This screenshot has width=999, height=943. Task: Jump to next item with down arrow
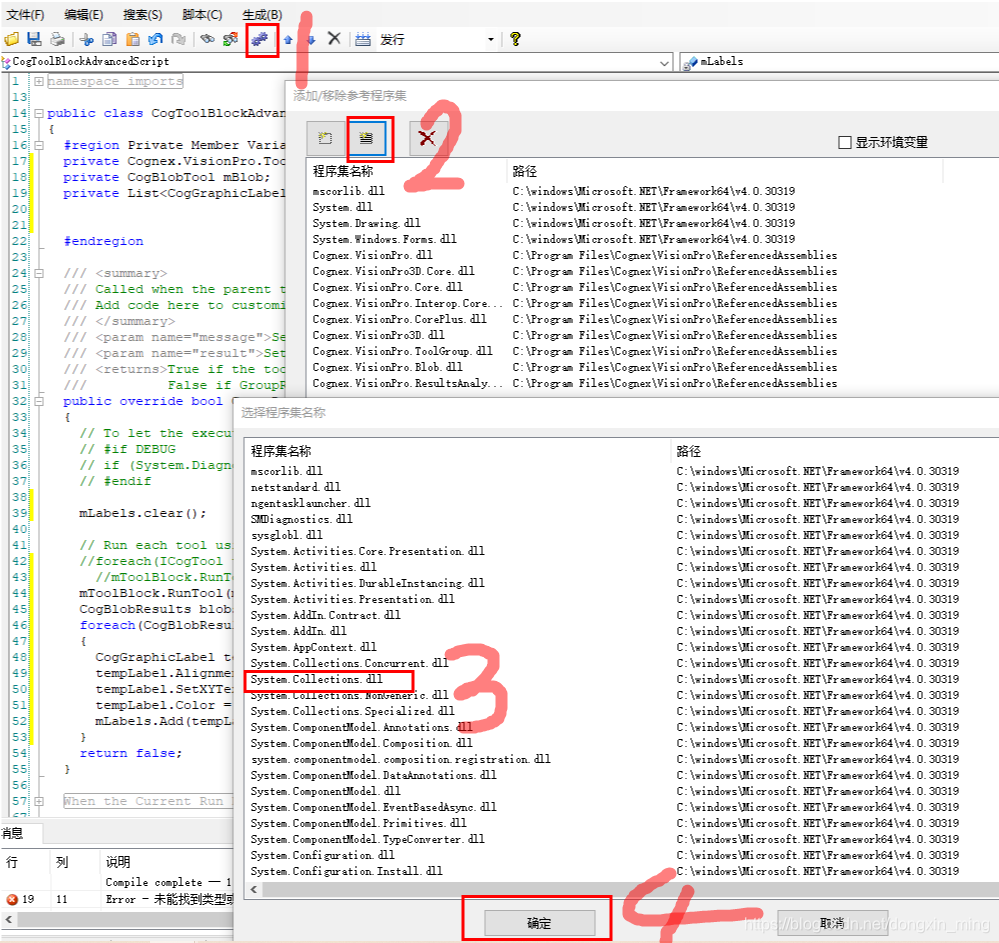pos(311,40)
